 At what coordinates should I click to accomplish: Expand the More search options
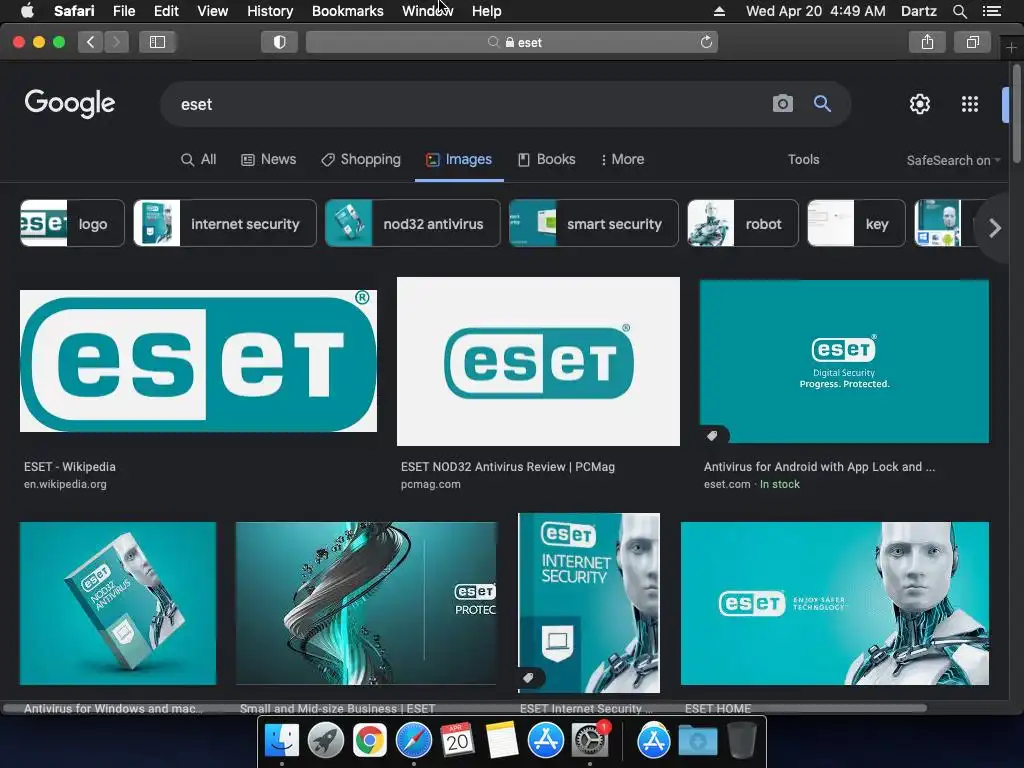622,159
